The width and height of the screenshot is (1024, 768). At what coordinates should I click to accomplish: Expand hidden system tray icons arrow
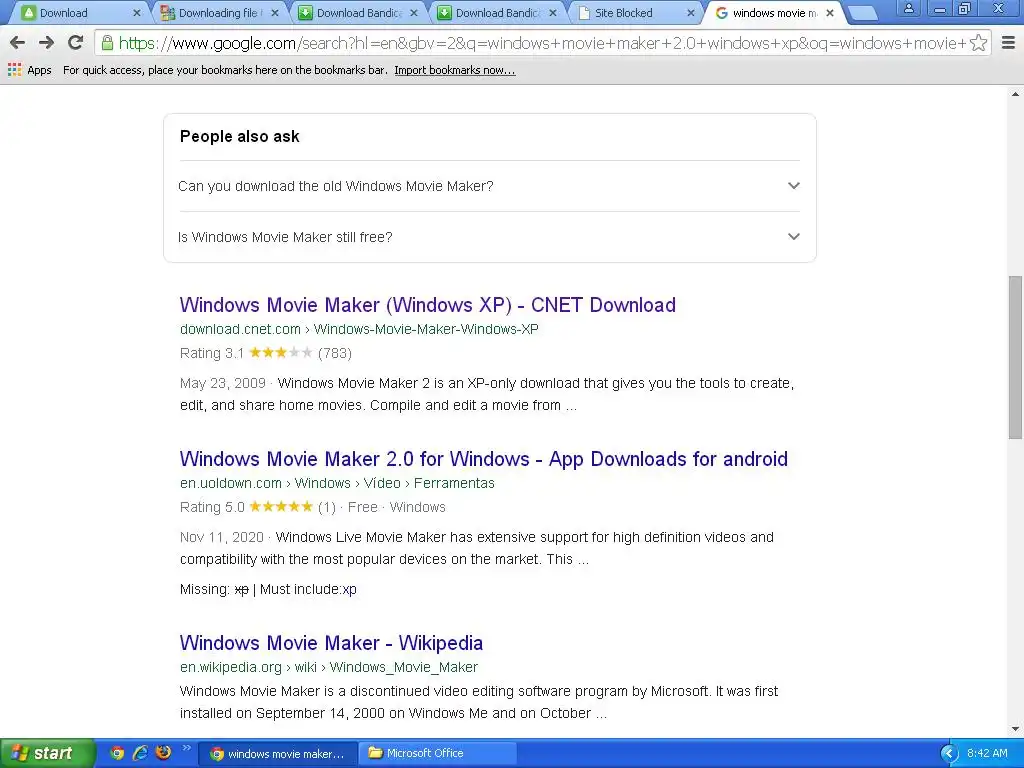point(948,754)
